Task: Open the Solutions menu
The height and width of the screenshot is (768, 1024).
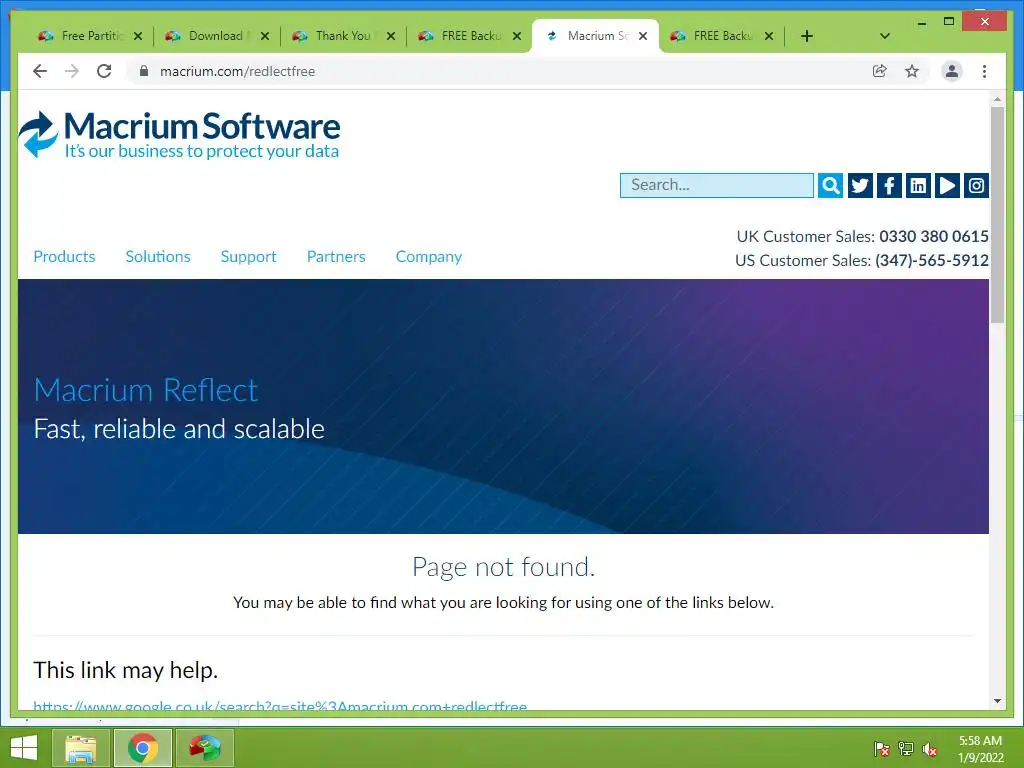Action: click(158, 257)
